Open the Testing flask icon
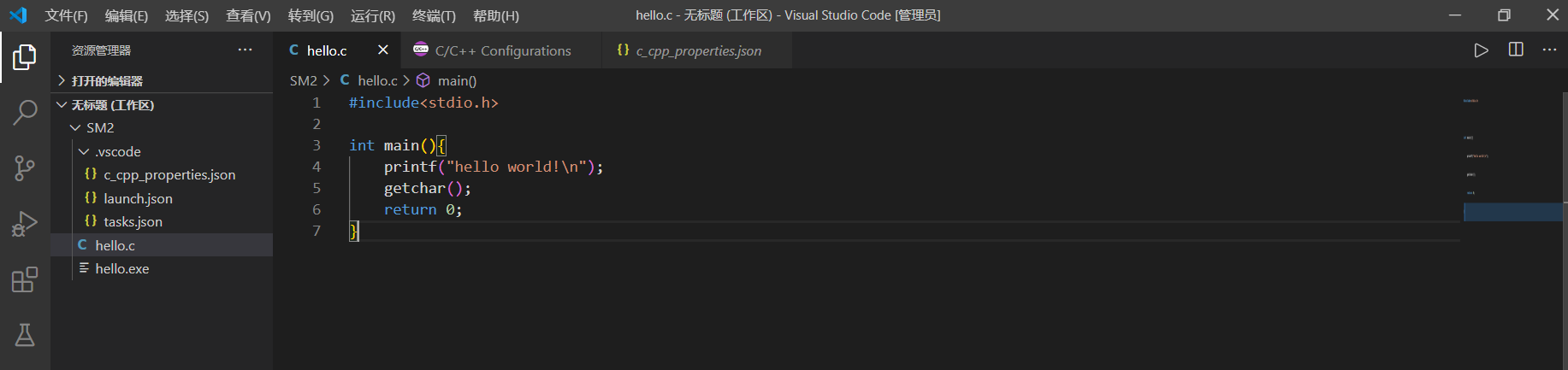 pos(25,335)
